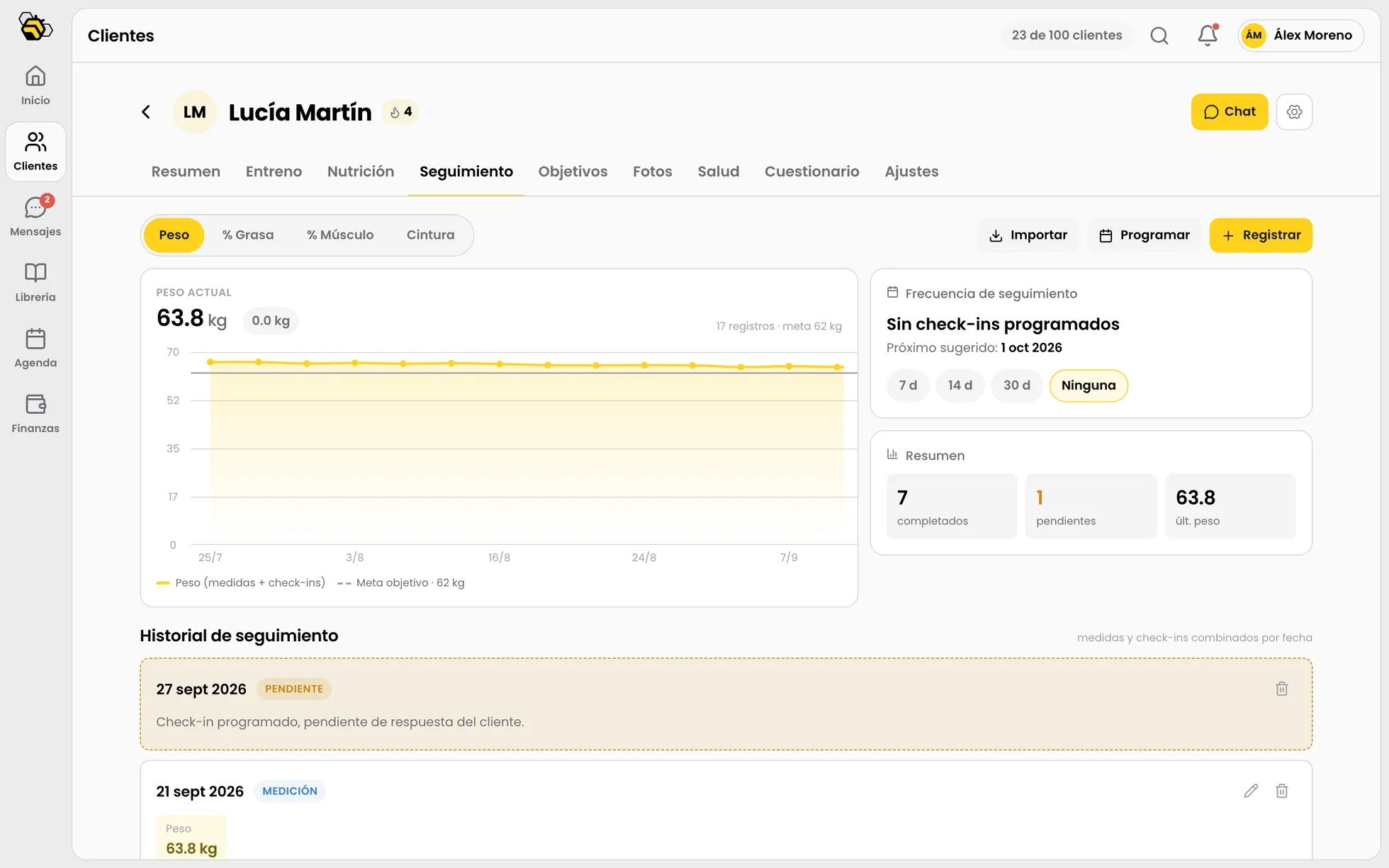
Task: Open the Fotos tab
Action: [652, 171]
